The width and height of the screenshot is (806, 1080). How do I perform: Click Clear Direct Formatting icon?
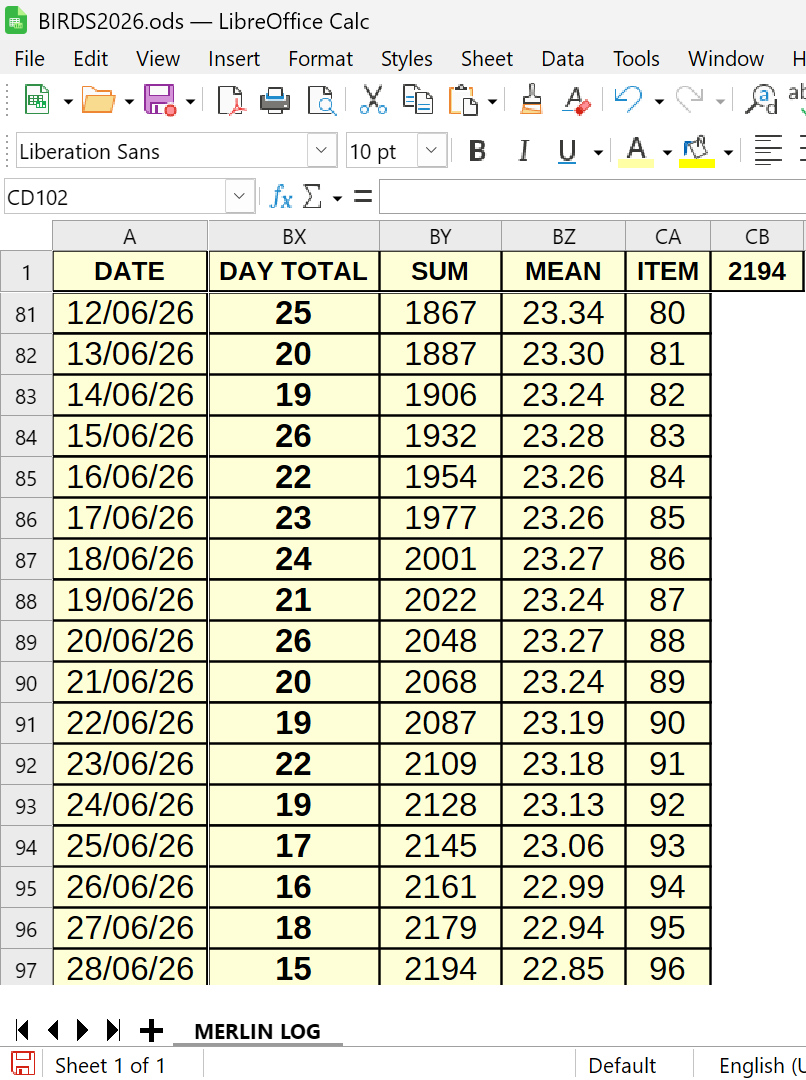pyautogui.click(x=576, y=100)
